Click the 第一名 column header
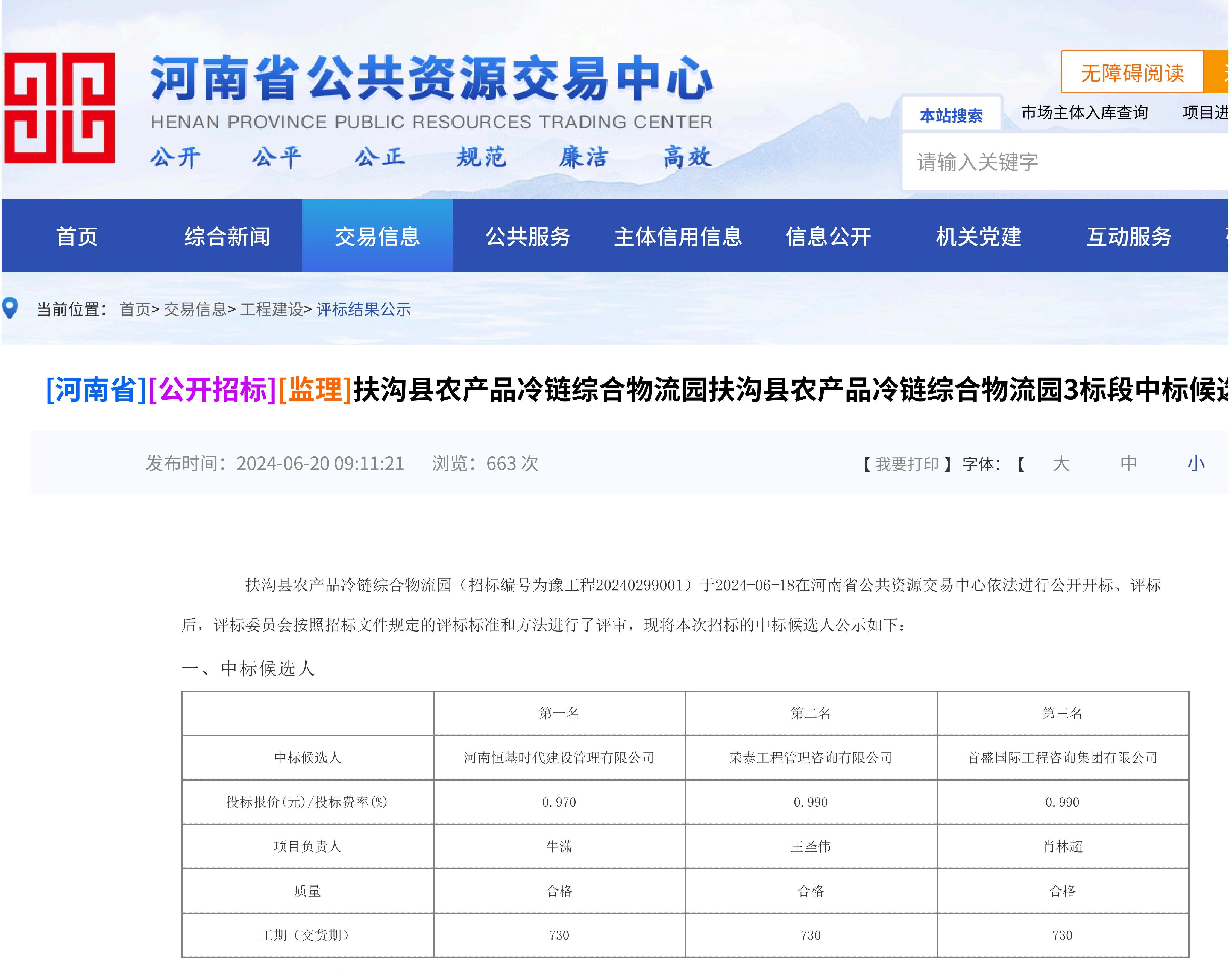Viewport: 1232px width, 970px height. 559,713
